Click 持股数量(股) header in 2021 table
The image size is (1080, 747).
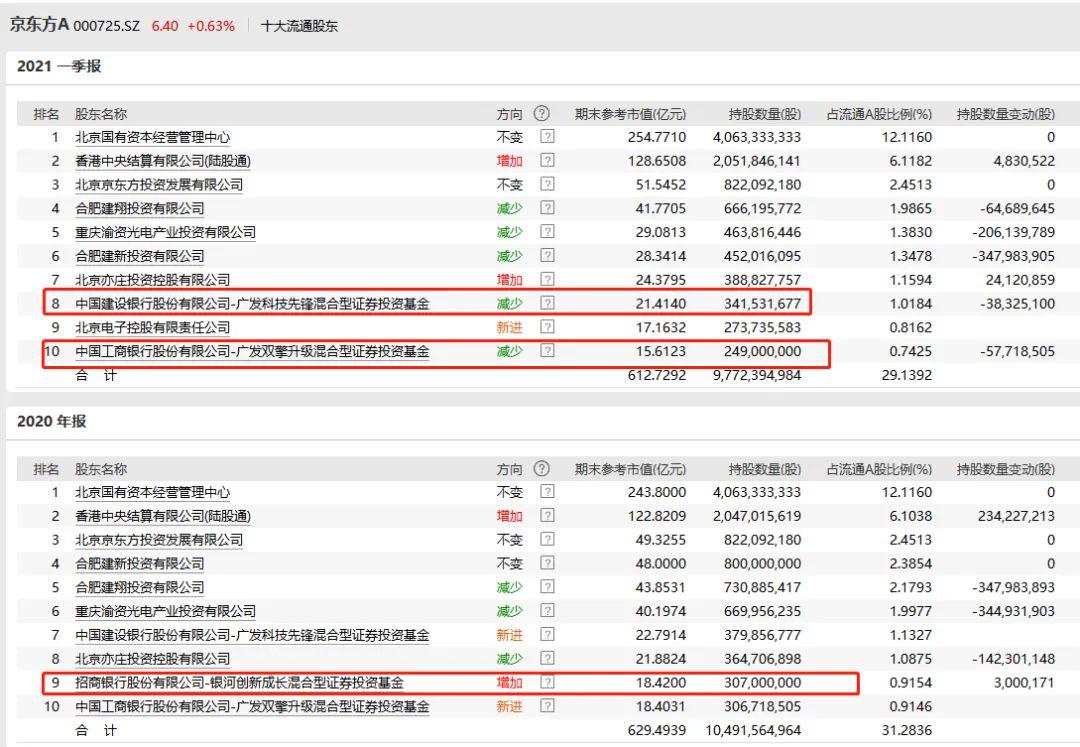(x=765, y=114)
